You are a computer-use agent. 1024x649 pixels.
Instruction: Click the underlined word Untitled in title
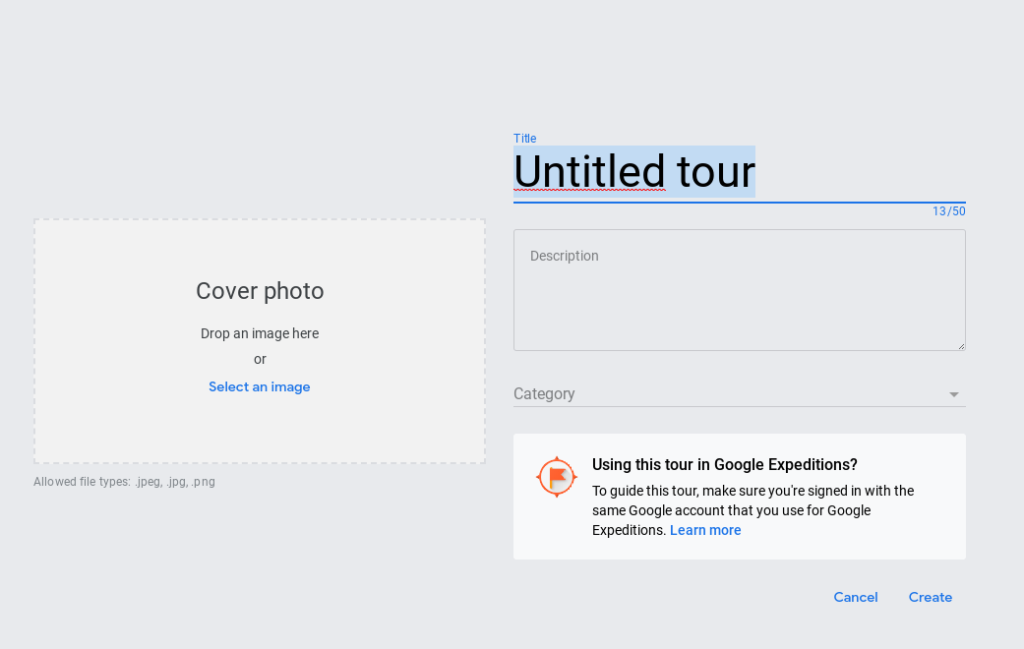[589, 172]
